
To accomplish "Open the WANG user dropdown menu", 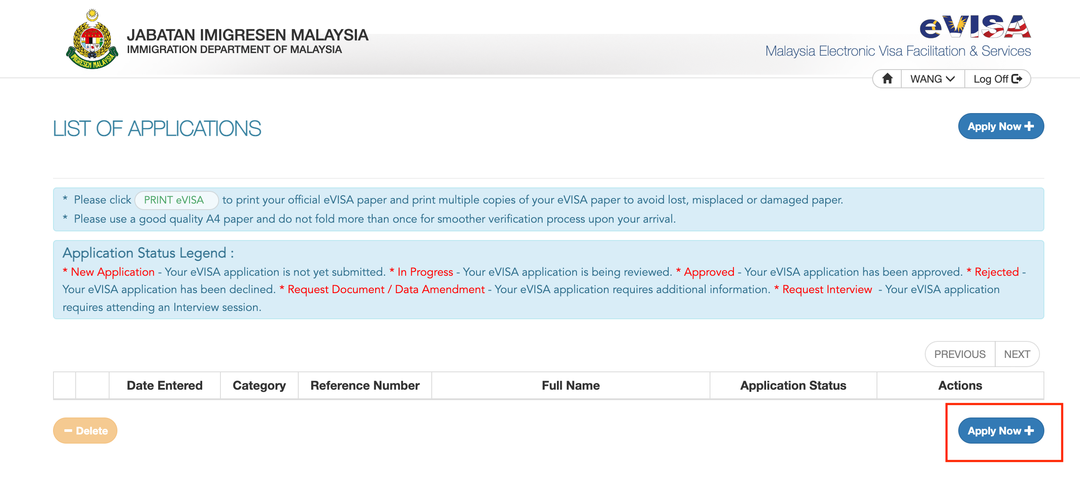I will 932,79.
